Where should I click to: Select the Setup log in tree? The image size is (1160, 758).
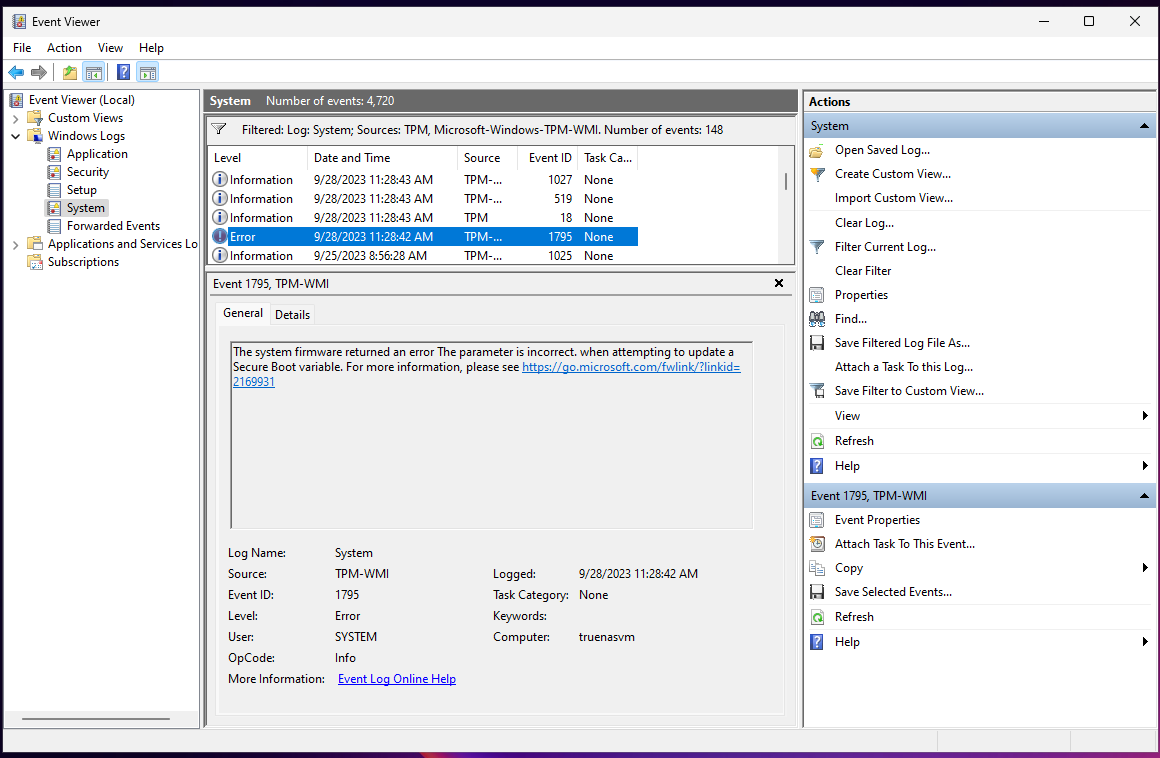(x=81, y=190)
